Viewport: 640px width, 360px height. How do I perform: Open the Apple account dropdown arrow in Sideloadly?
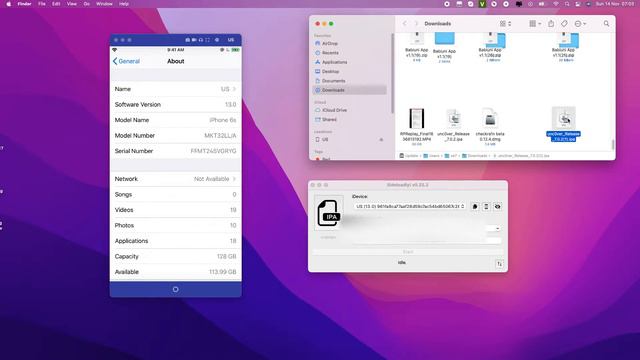(x=498, y=229)
